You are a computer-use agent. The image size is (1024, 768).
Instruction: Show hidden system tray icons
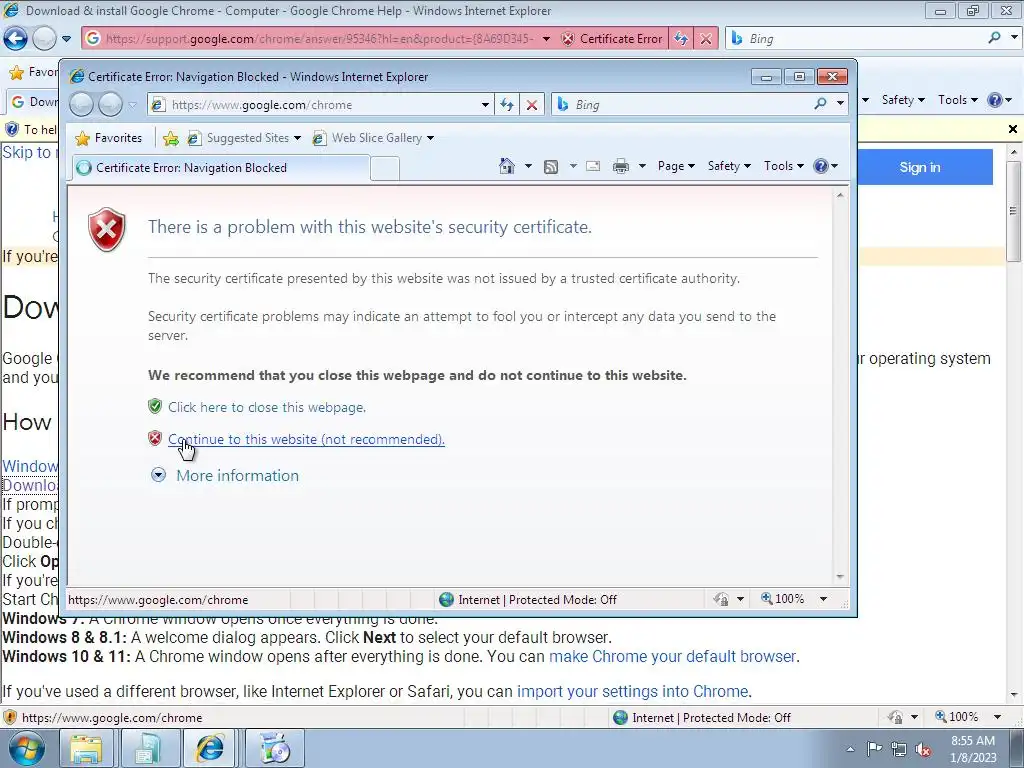[850, 749]
